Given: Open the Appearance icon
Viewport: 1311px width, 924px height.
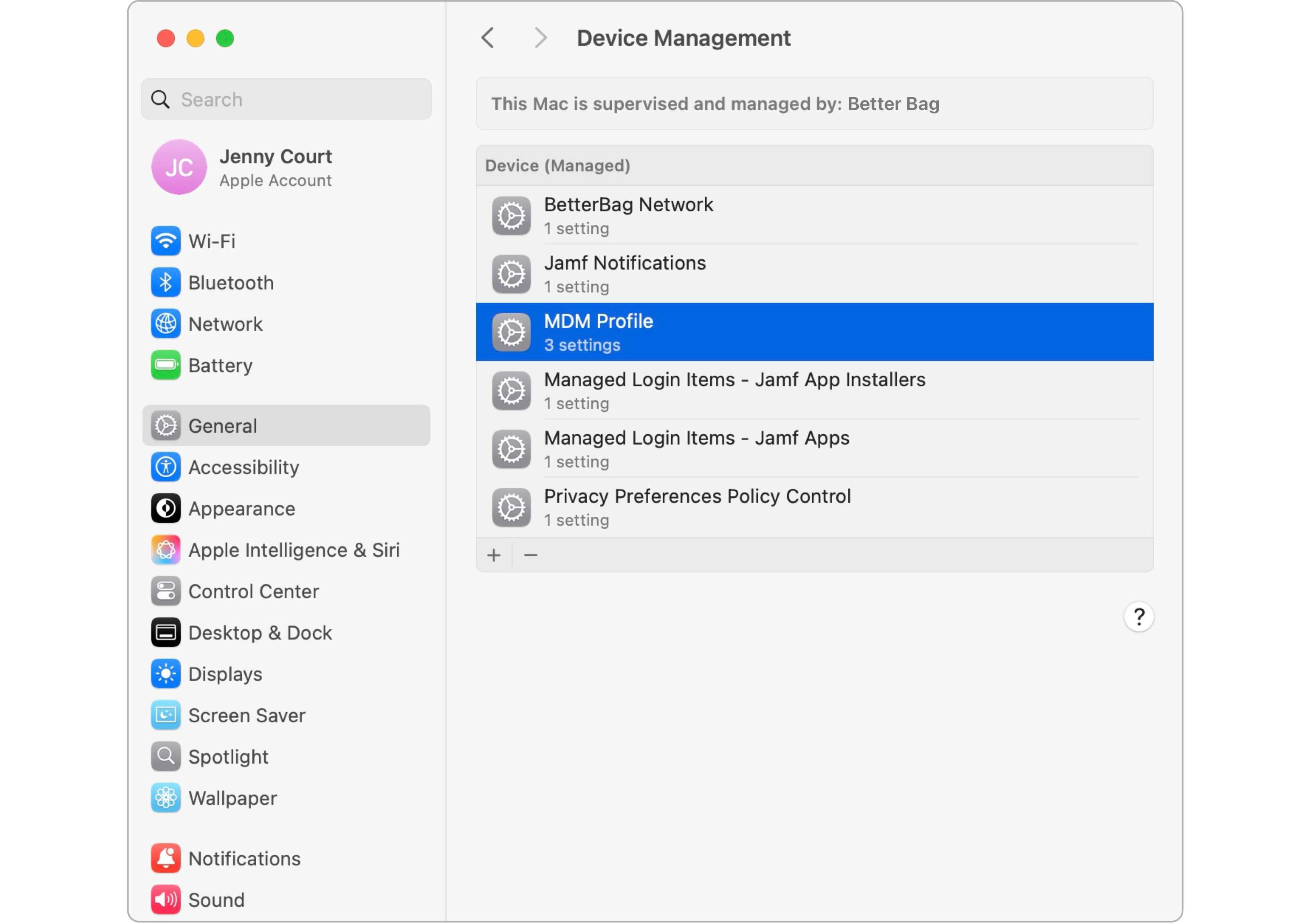Looking at the screenshot, I should click(x=165, y=508).
